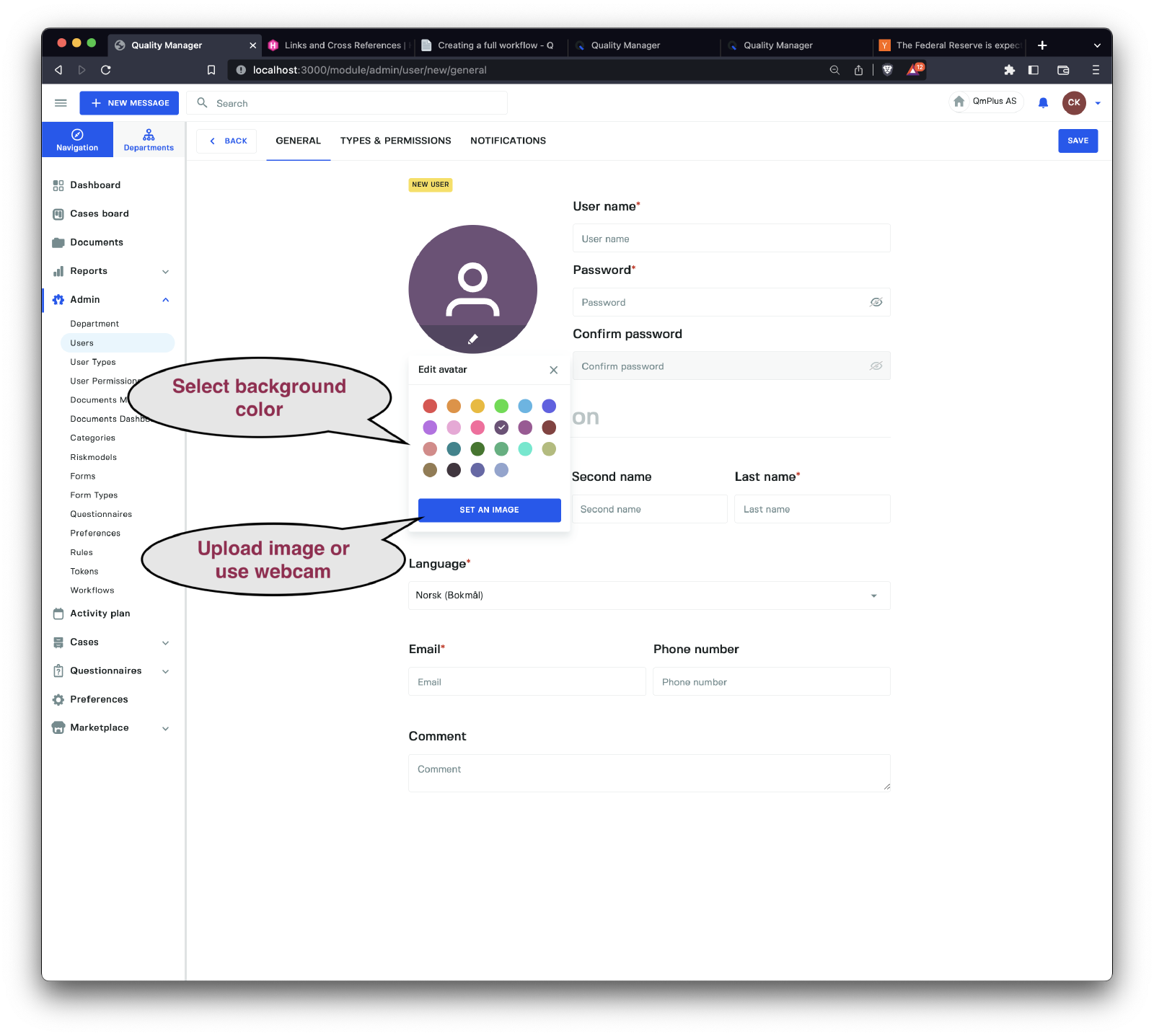Collapse the Admin menu section
This screenshot has width=1154, height=1036.
(x=165, y=300)
